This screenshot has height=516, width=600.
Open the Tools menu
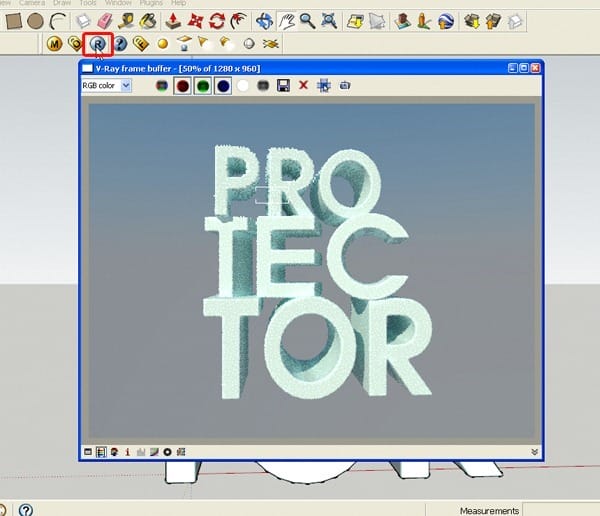point(88,3)
